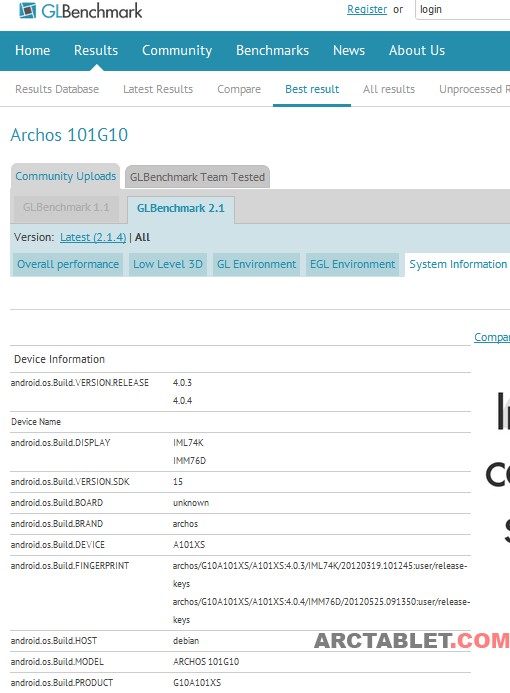Open the Unprocessed Results subtab
Viewport: 510px width, 693px height.
[474, 89]
